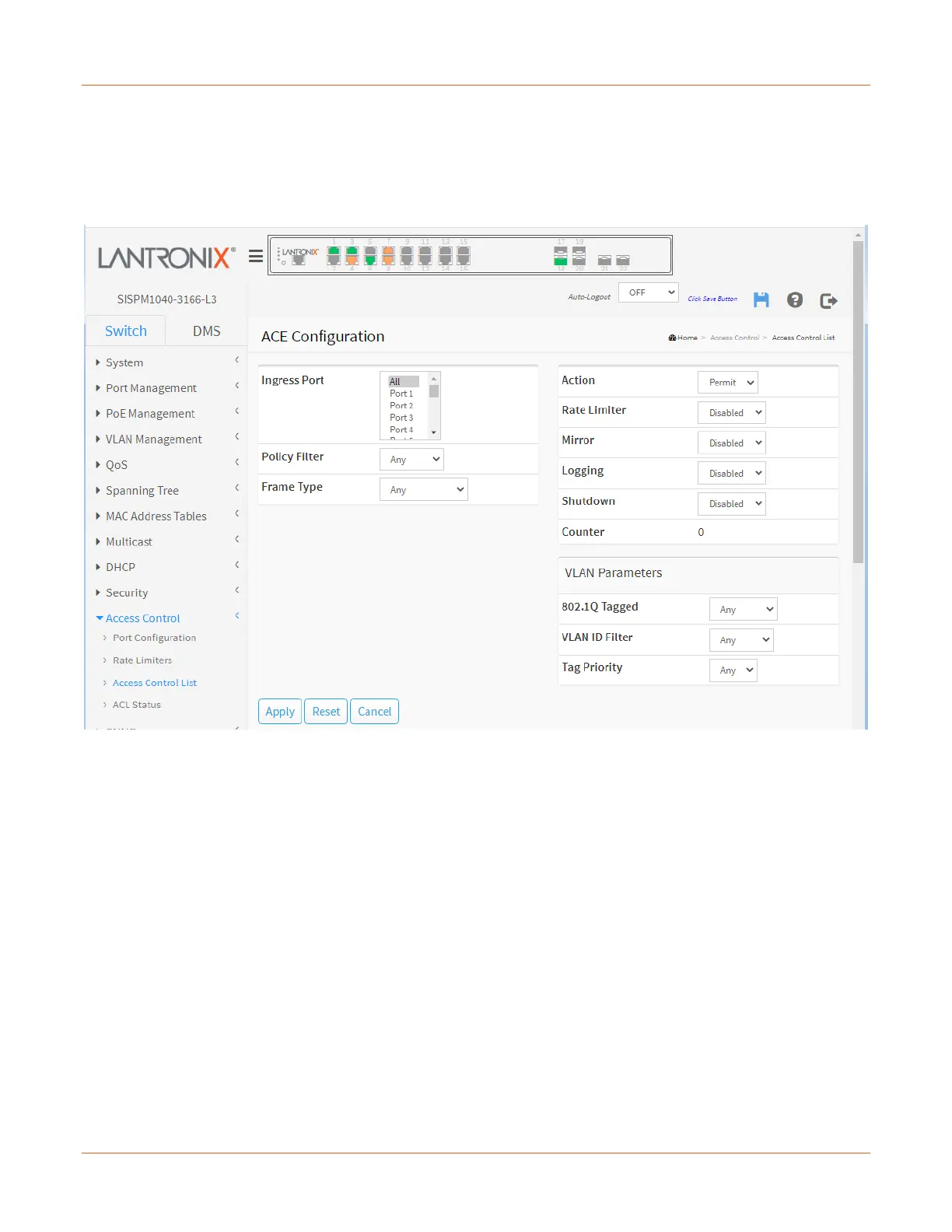This screenshot has height=1232, width=952.
Task: Expand the VLAN Management menu
Action: coord(166,439)
